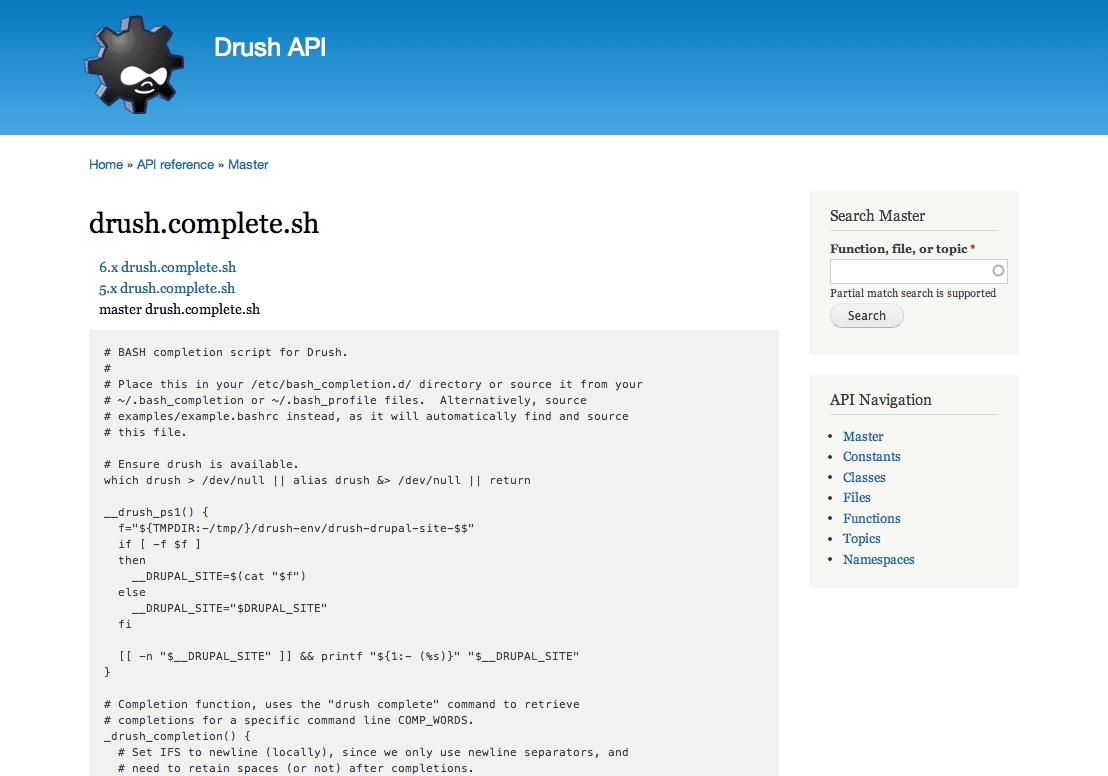Screen dimensions: 1108x776
Task: Click the '__DRUPAL_SITE=$(cat "$f")' line
Action: click(219, 577)
